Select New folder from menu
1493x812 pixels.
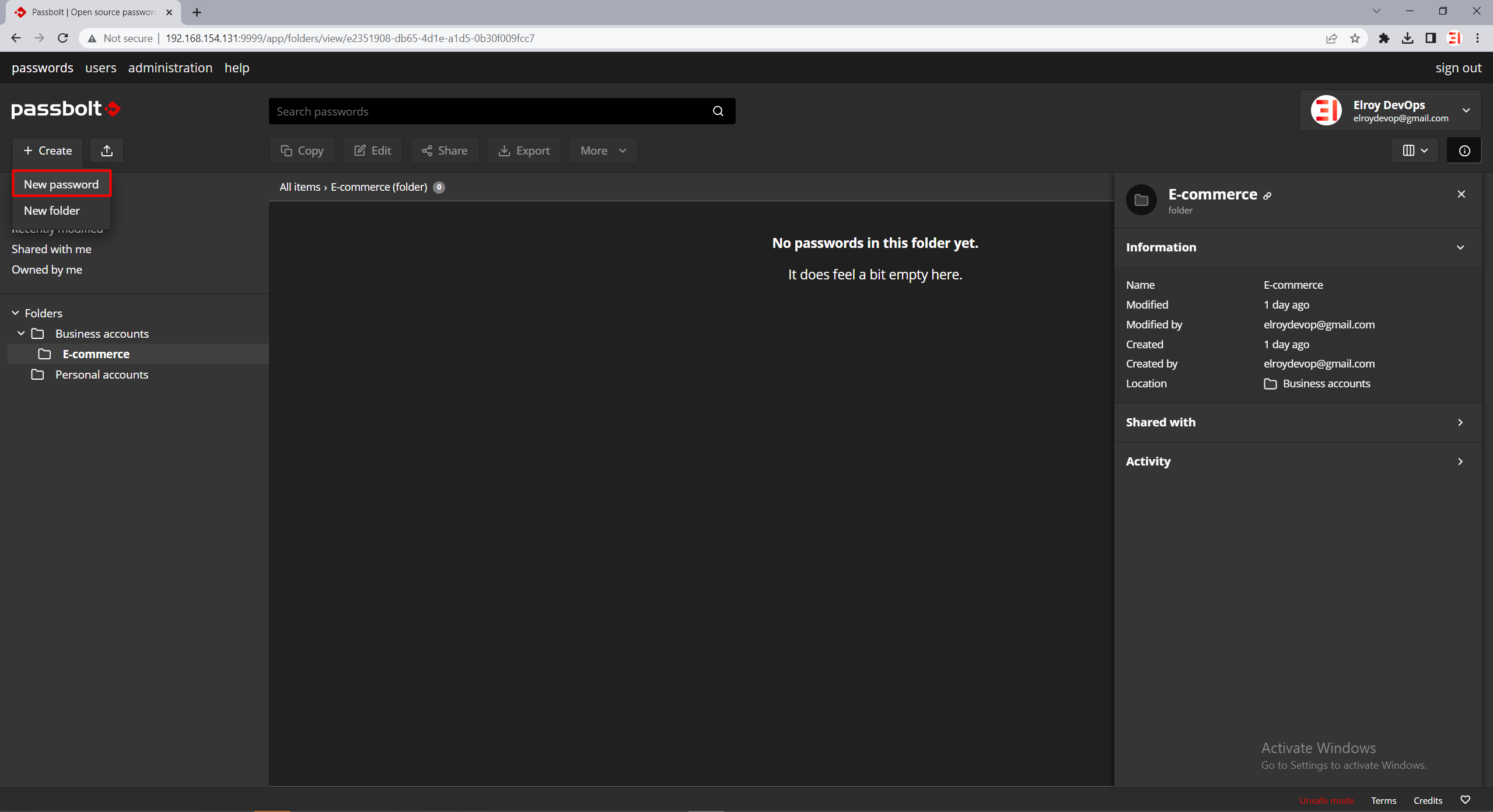(61, 211)
